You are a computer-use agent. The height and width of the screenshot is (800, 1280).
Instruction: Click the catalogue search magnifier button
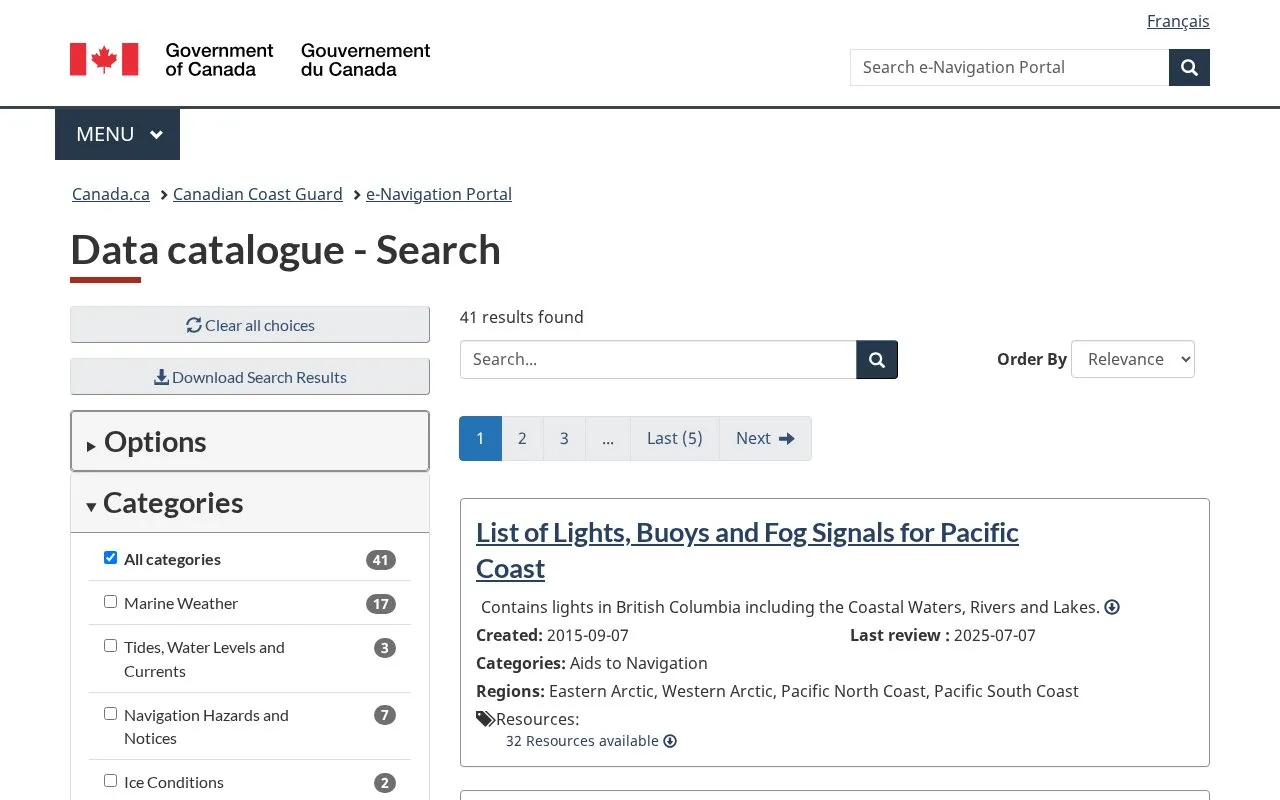[x=877, y=360]
